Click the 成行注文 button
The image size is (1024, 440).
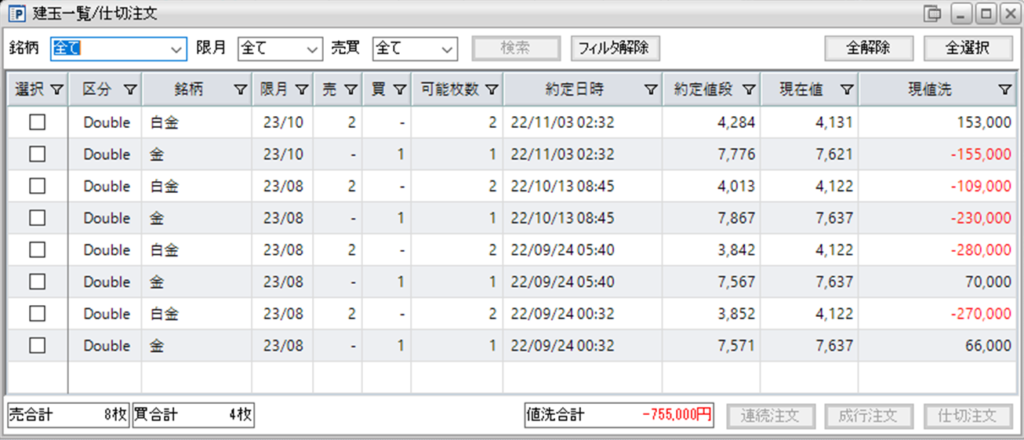click(x=869, y=416)
